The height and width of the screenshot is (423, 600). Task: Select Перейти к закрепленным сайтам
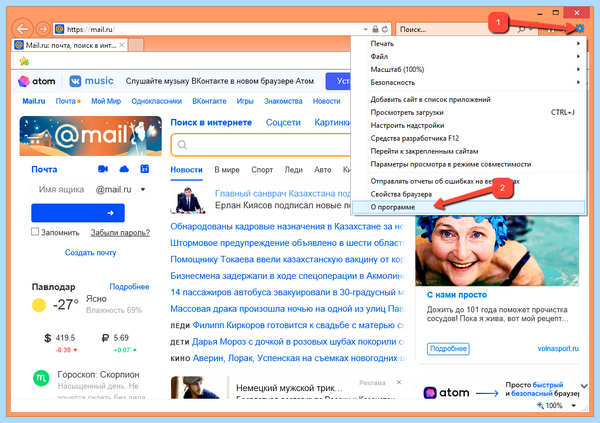point(469,151)
